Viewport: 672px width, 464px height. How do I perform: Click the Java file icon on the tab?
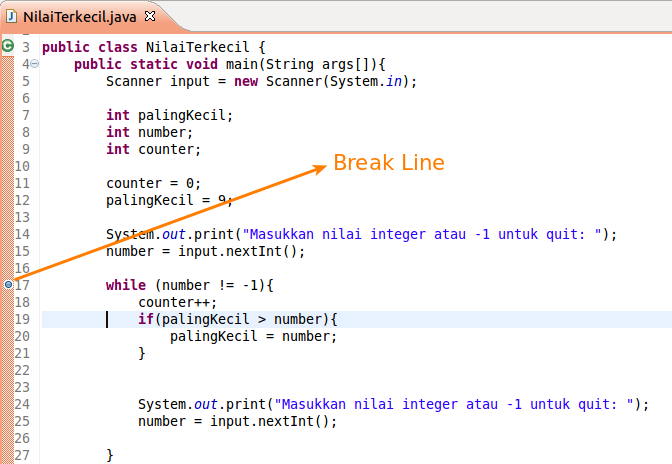11,17
